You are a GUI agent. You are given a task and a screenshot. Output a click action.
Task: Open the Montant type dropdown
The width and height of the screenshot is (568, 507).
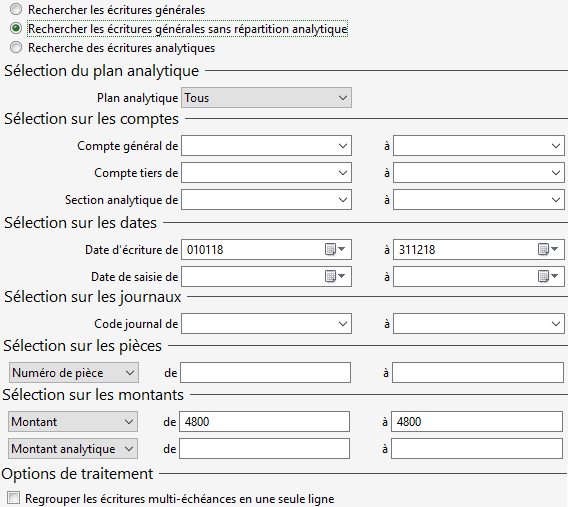[x=73, y=422]
